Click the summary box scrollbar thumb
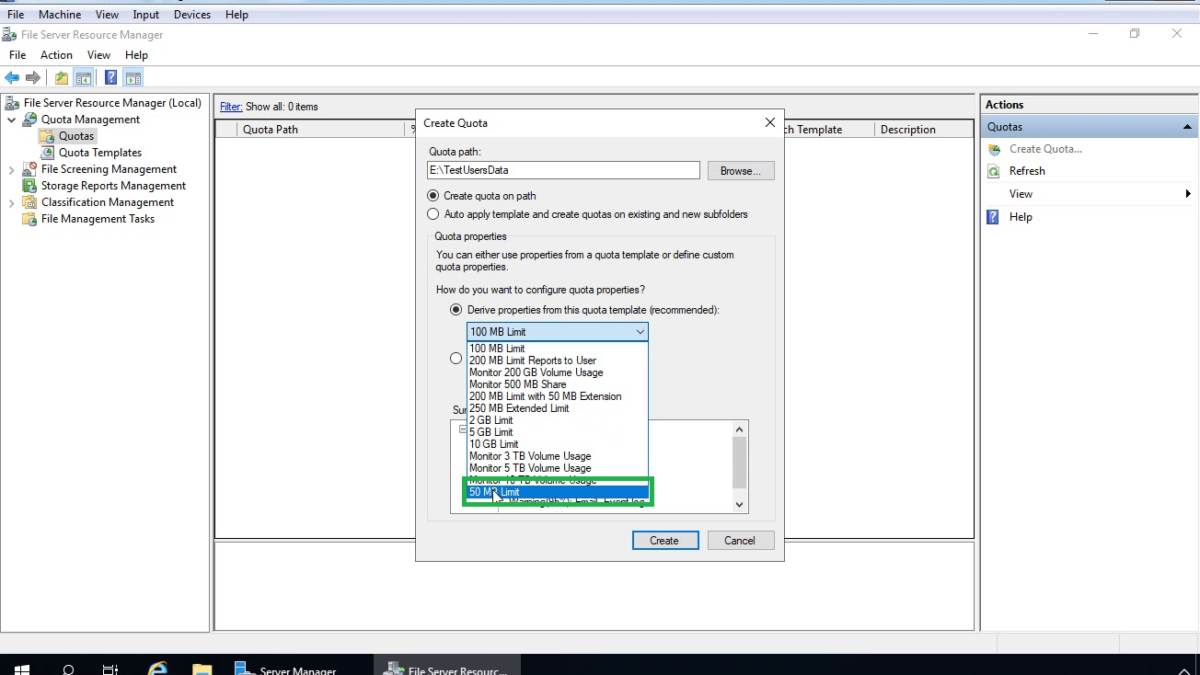The height and width of the screenshot is (675, 1200). click(x=740, y=462)
